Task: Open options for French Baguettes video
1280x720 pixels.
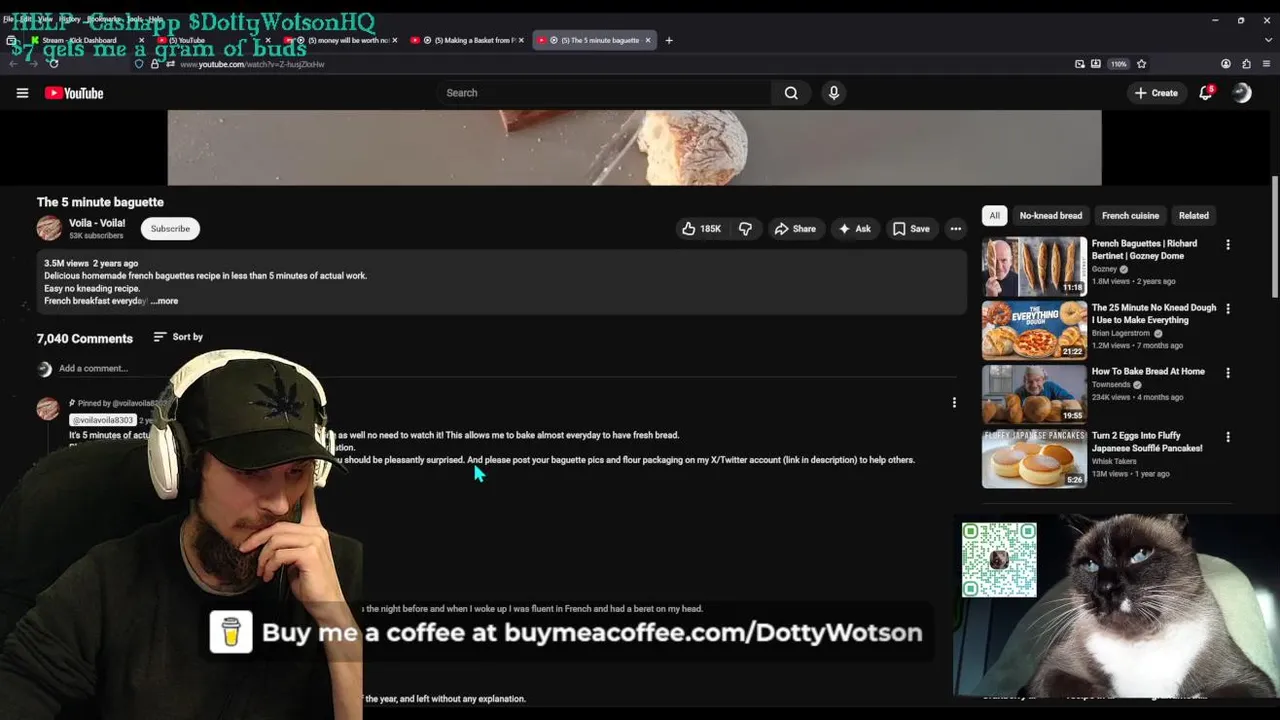Action: click(x=1228, y=245)
